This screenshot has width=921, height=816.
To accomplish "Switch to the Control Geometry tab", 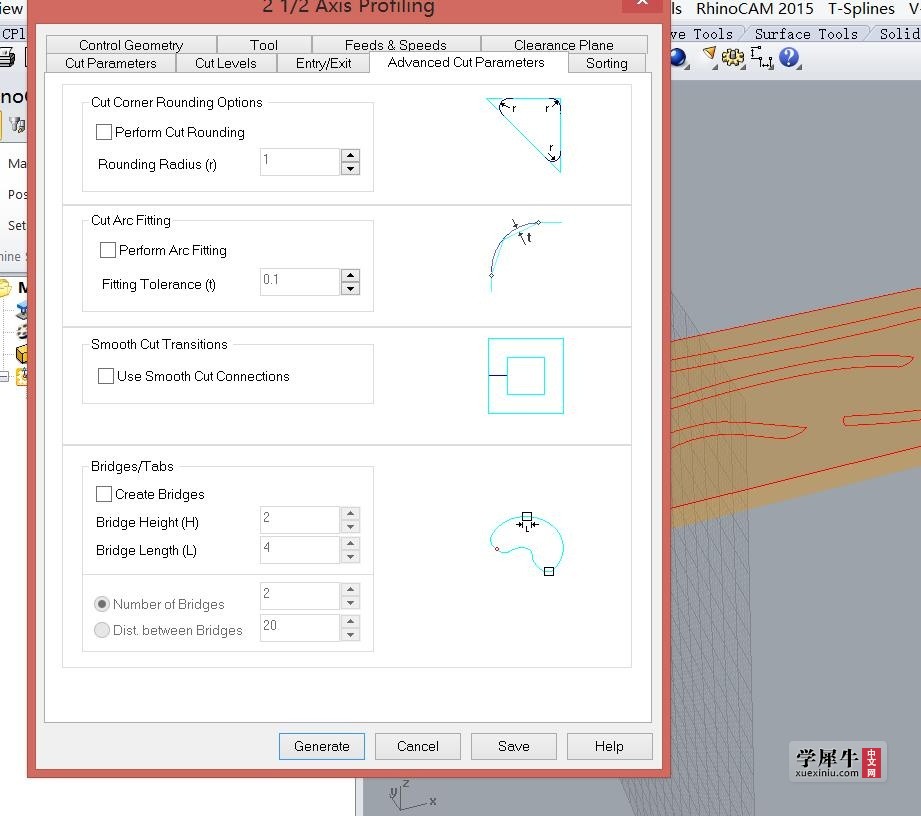I will (x=131, y=45).
